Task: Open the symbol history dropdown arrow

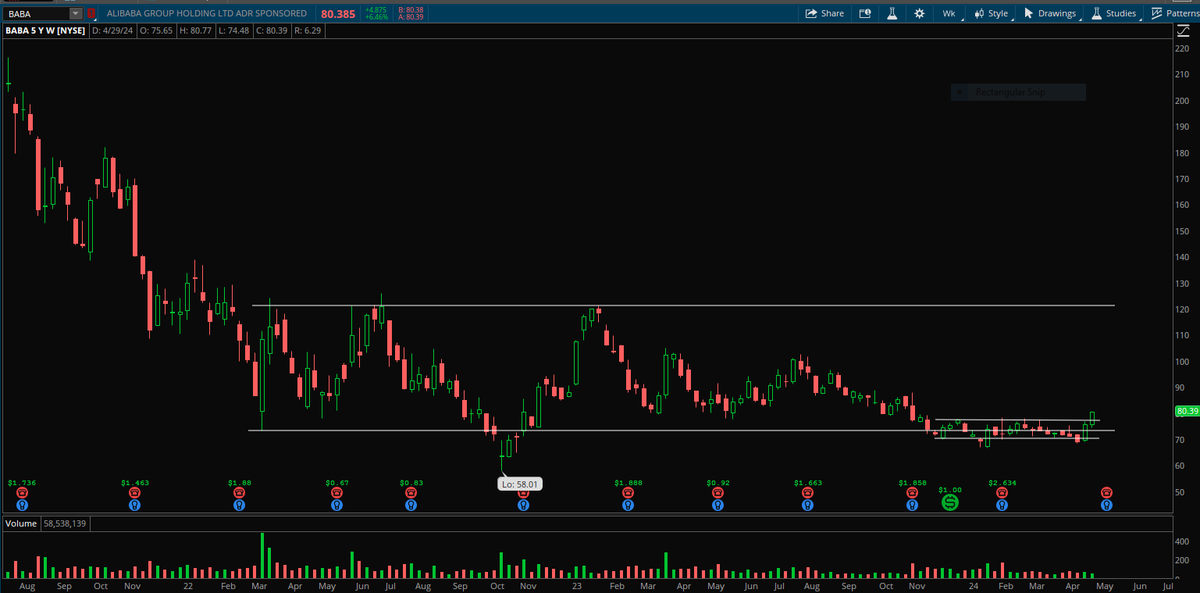Action: 77,14
